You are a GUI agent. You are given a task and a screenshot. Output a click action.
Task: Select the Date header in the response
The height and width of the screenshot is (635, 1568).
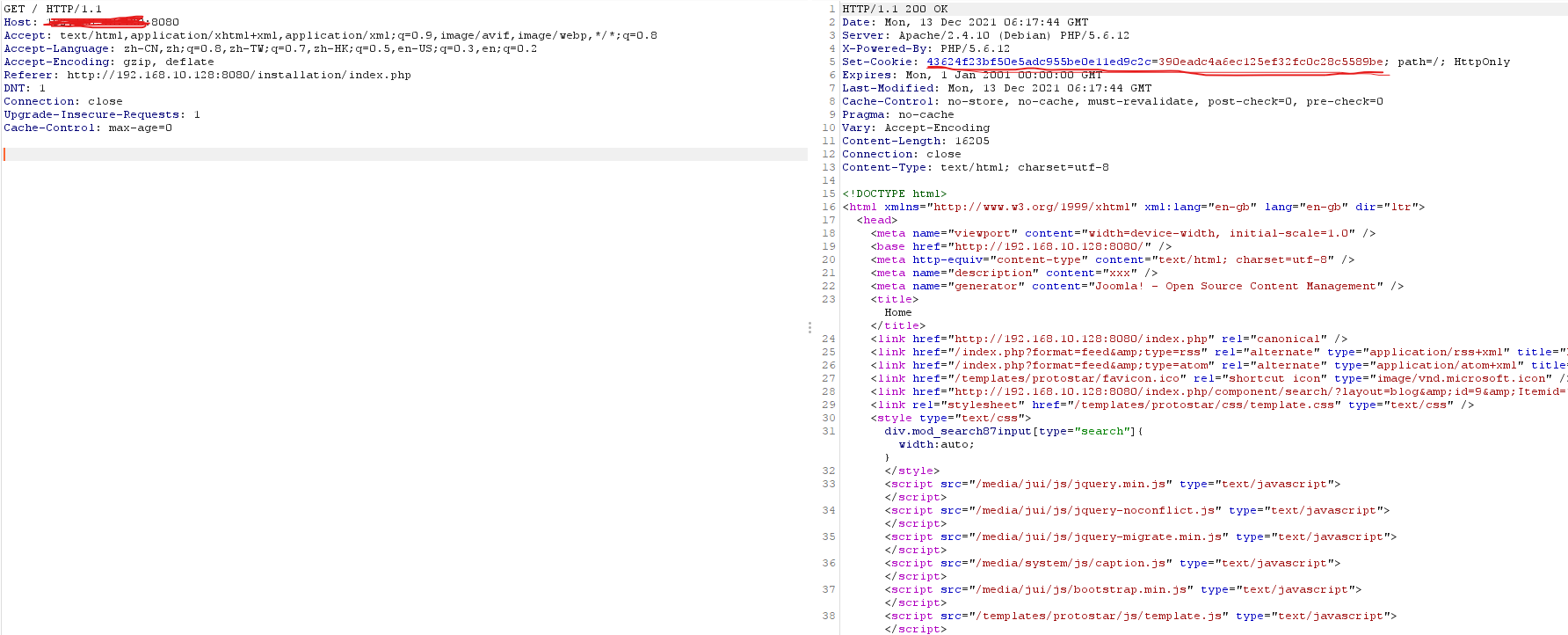tap(965, 22)
